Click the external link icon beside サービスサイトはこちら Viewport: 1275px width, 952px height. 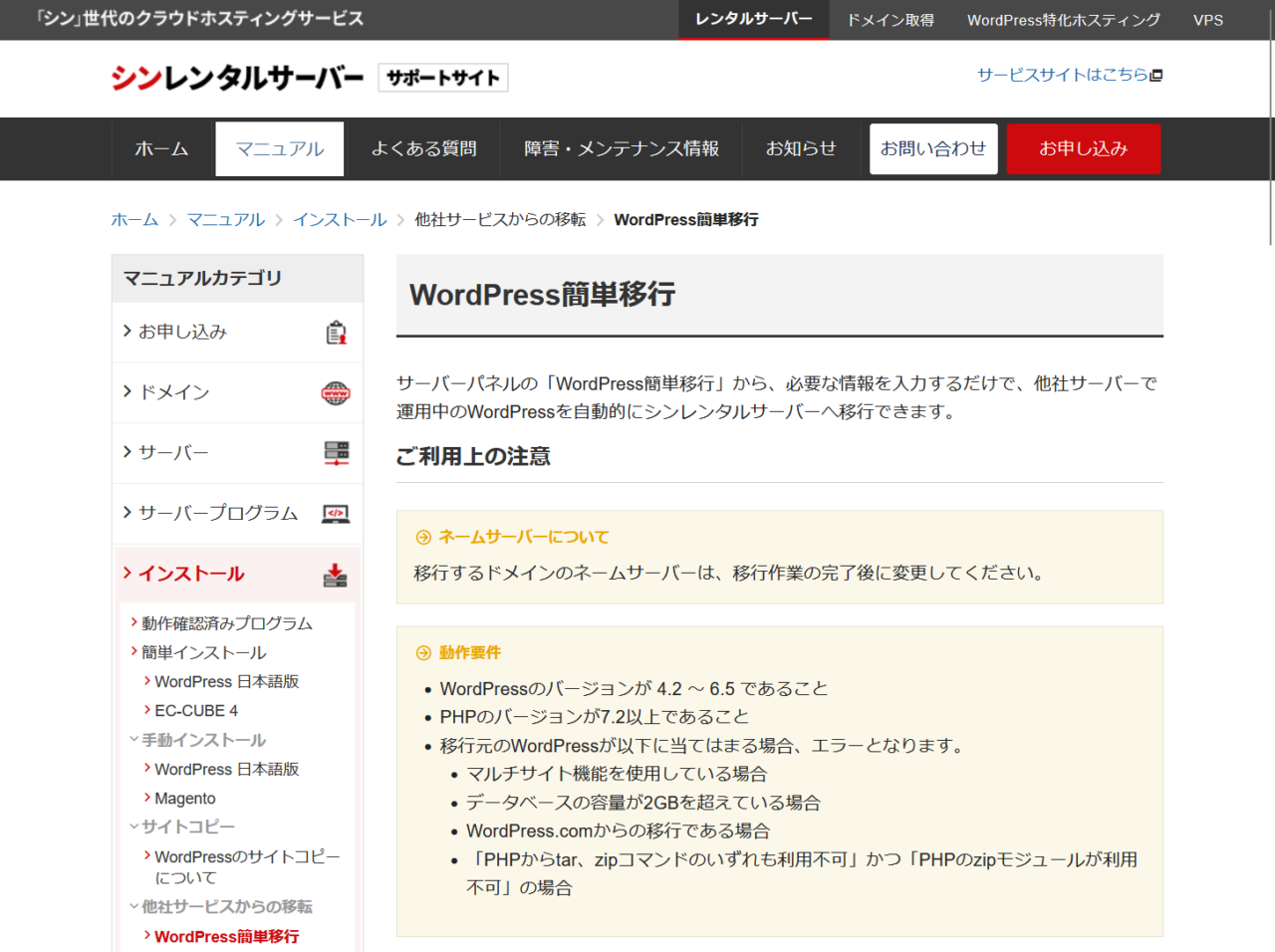click(x=1156, y=76)
